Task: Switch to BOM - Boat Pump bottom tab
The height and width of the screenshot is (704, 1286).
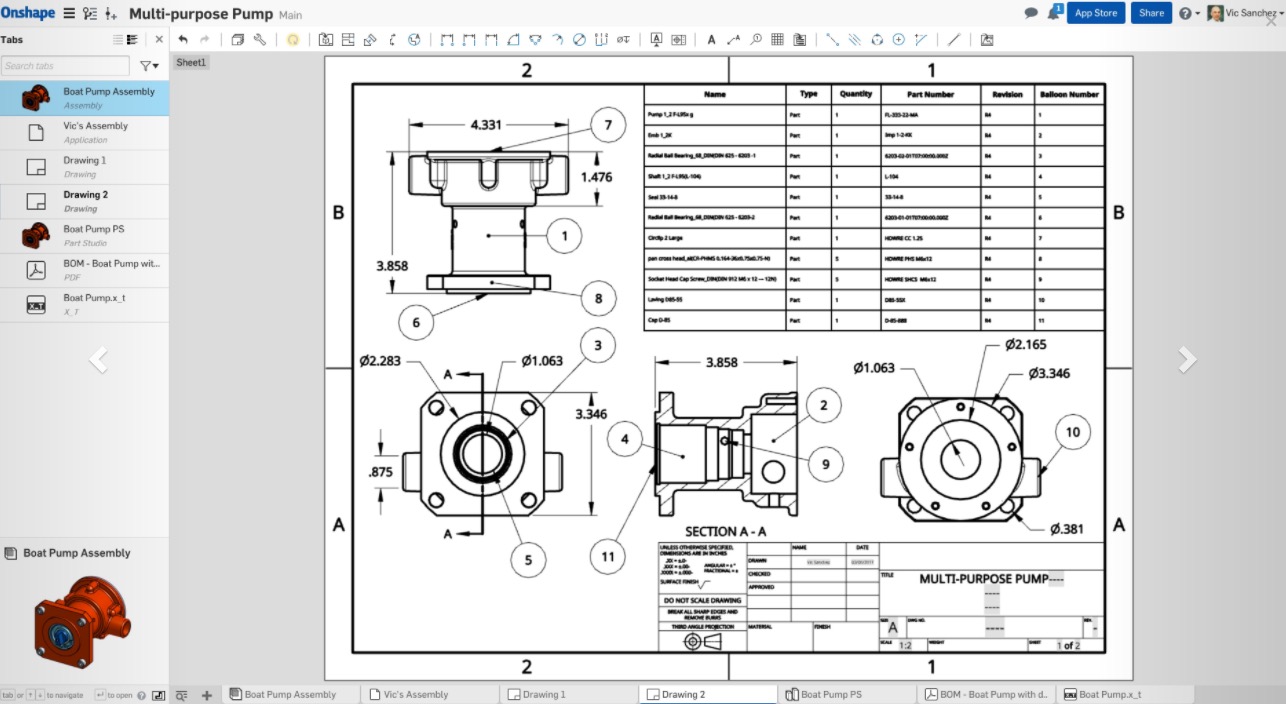Action: [x=986, y=694]
